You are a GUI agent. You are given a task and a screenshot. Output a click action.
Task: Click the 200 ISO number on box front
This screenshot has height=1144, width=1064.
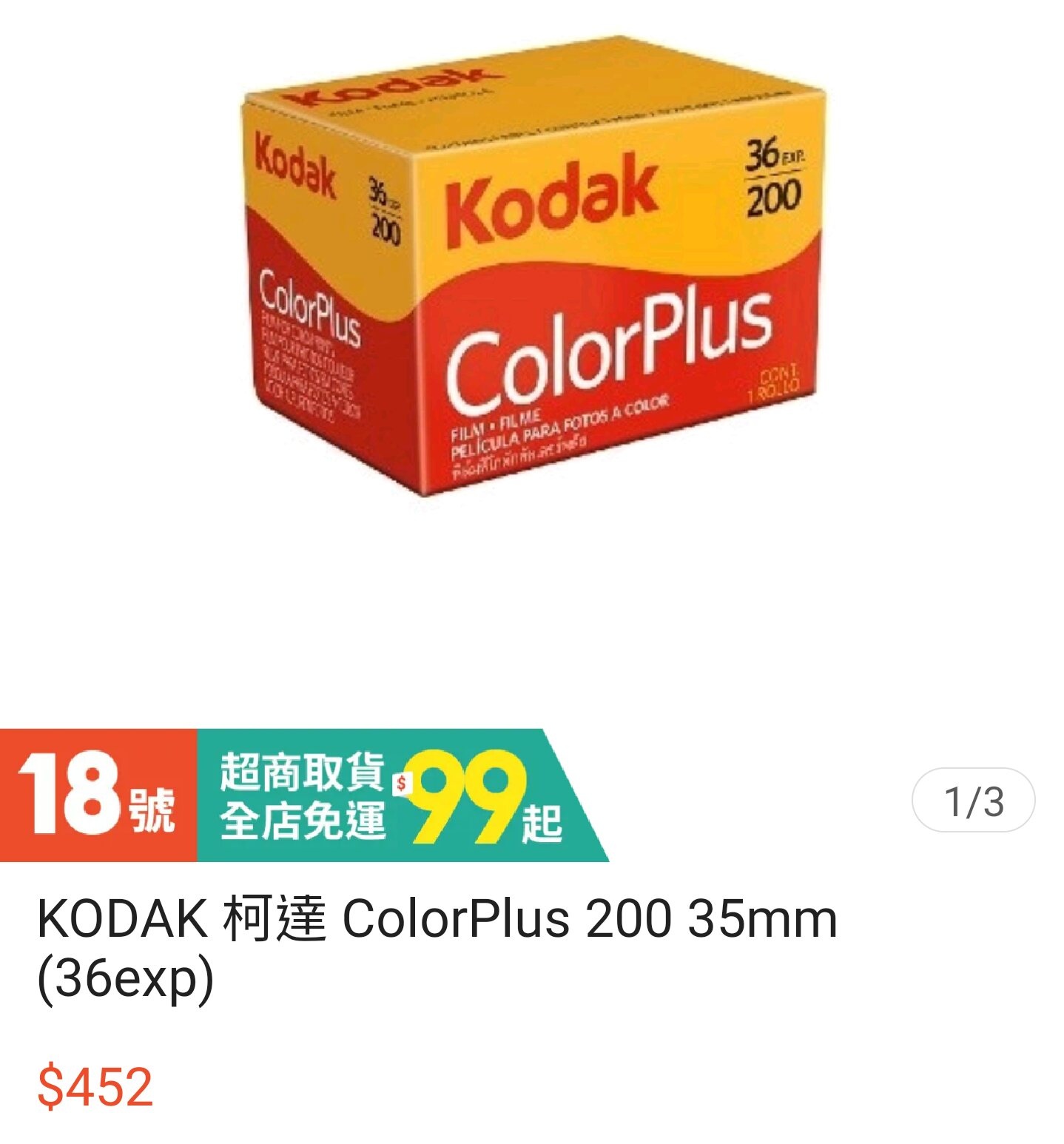coord(773,198)
